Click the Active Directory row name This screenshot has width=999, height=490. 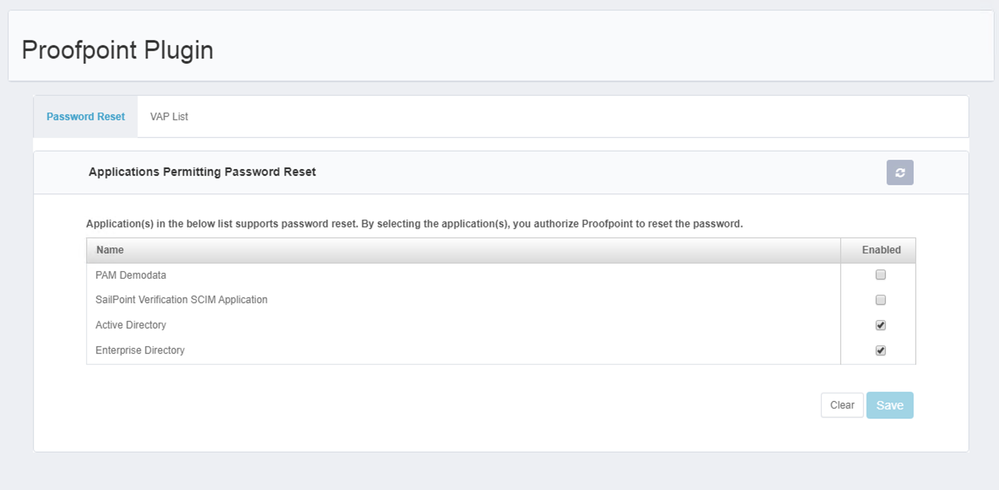coord(131,325)
